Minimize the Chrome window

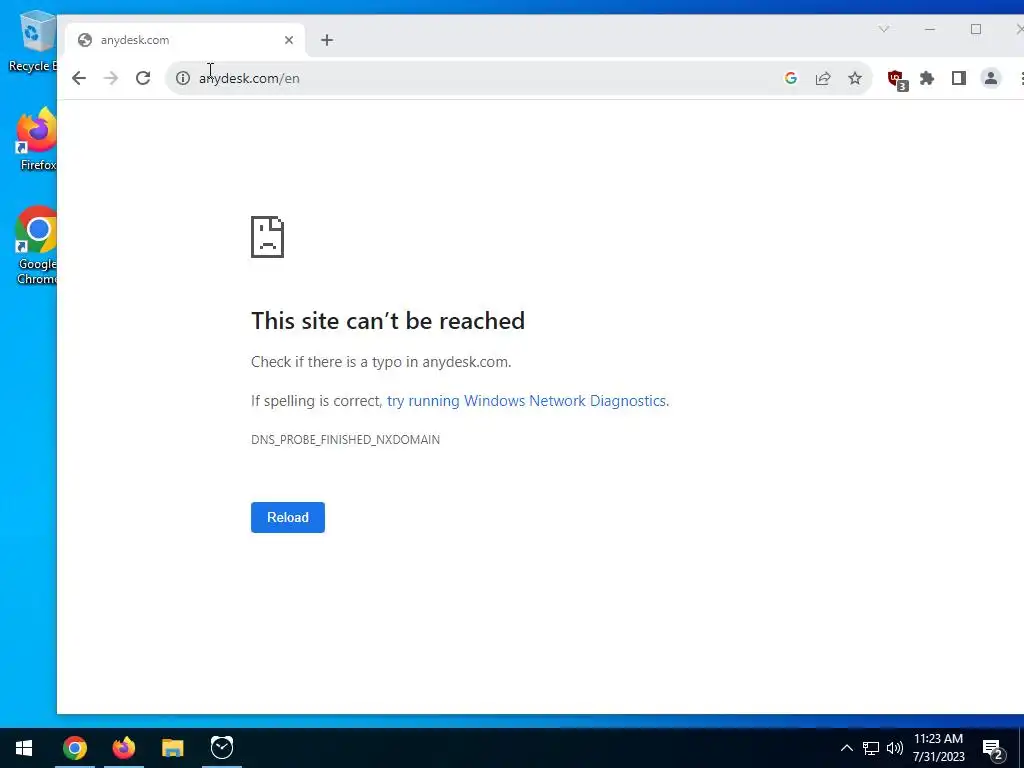[x=930, y=29]
